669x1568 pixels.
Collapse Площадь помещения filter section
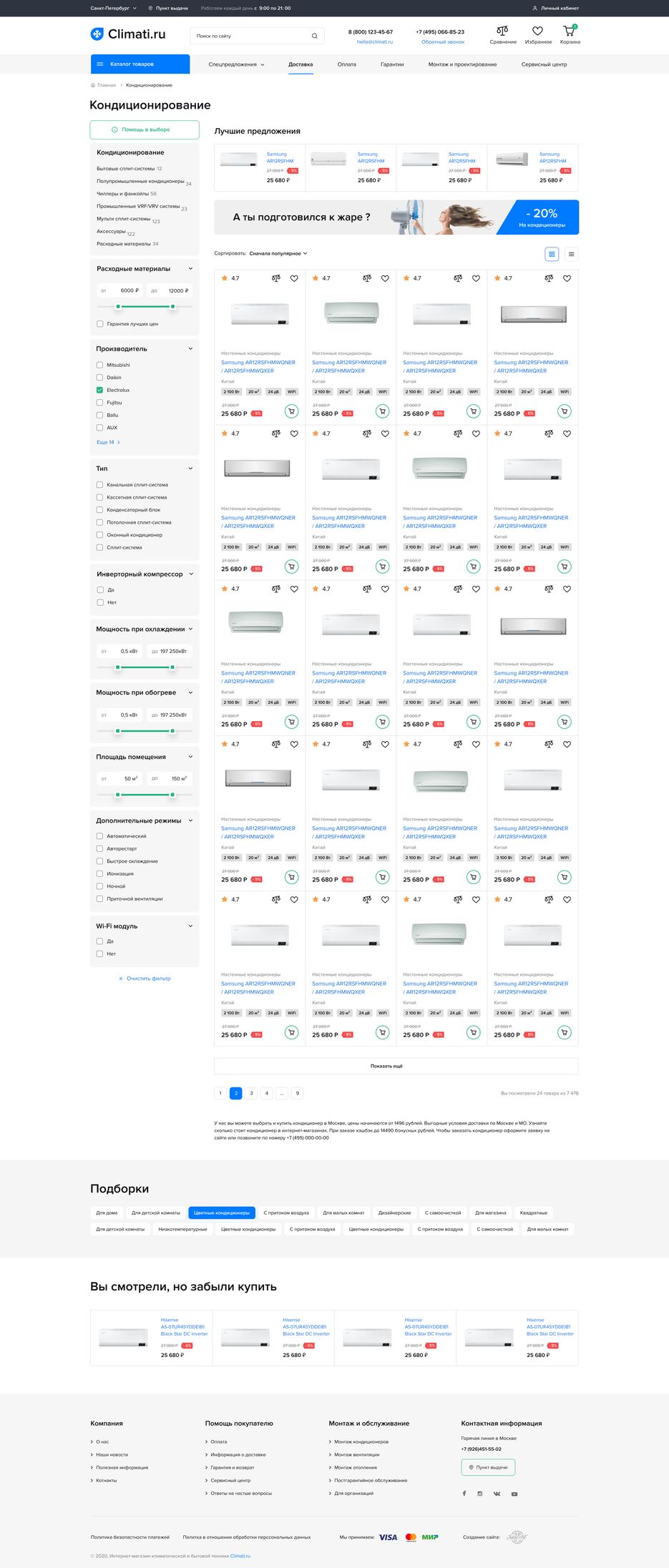tap(190, 757)
